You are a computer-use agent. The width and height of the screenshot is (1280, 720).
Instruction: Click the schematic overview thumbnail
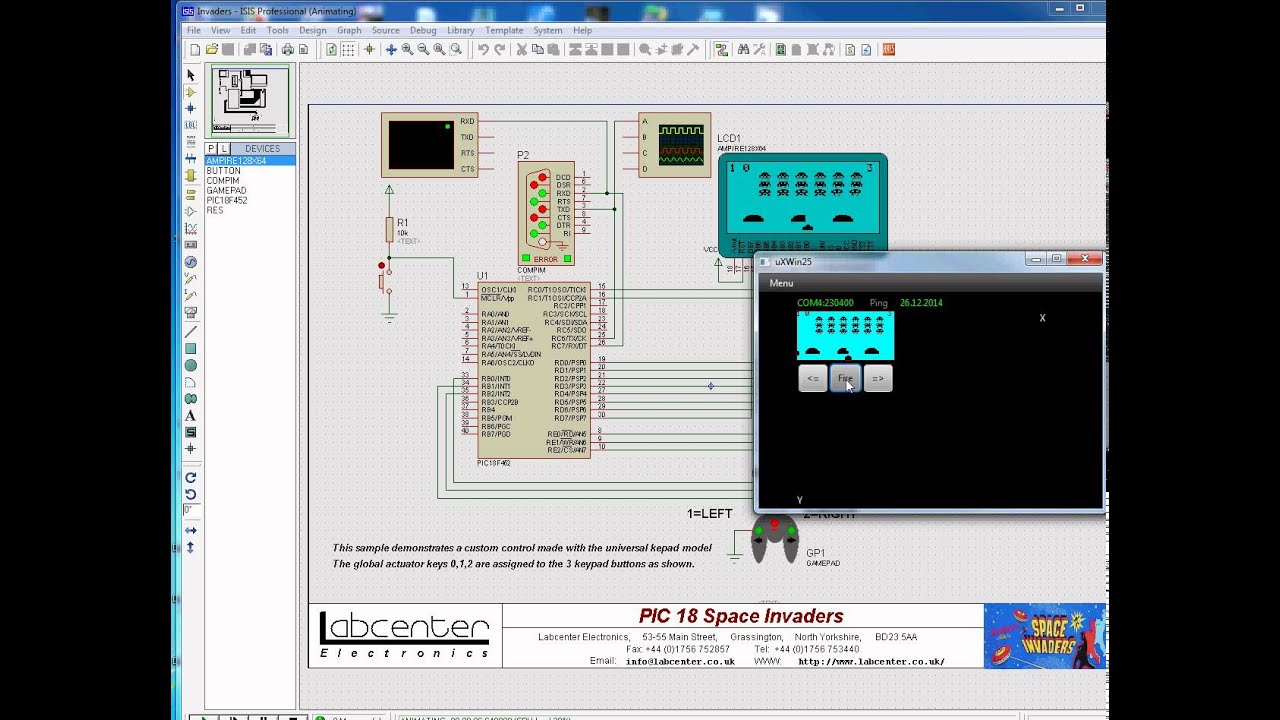click(249, 101)
